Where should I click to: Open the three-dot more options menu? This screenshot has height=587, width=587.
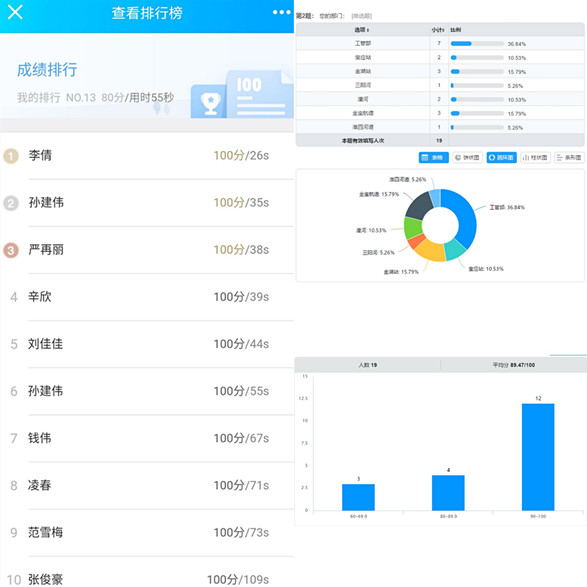tap(282, 12)
